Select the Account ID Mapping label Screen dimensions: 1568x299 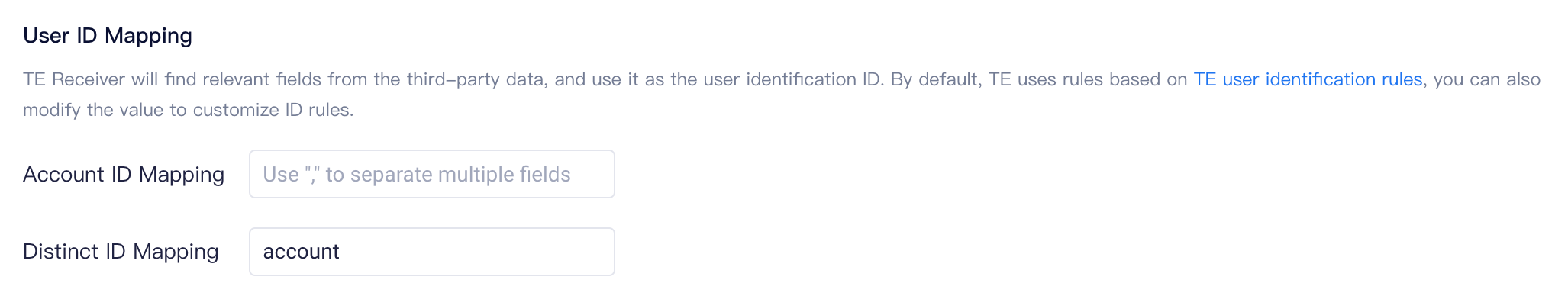point(124,175)
